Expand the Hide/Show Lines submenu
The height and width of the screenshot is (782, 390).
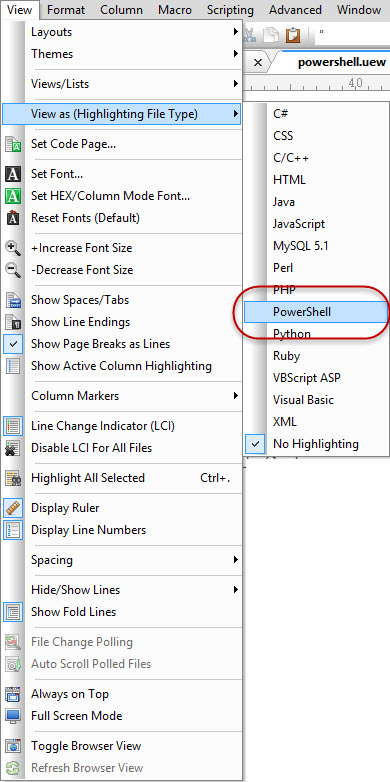click(122, 589)
